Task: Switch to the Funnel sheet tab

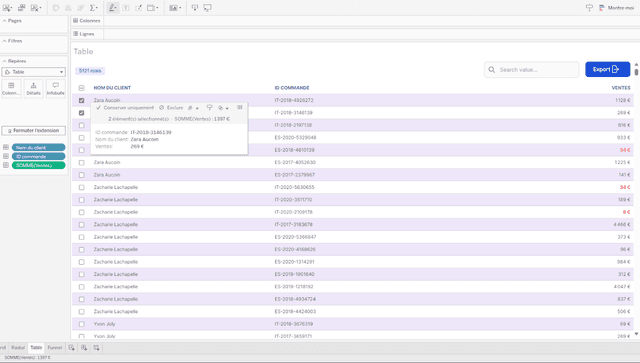Action: (55, 347)
